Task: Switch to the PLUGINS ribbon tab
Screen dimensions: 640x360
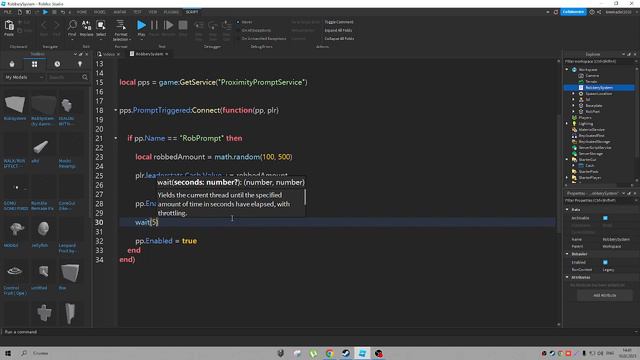Action: tap(171, 12)
